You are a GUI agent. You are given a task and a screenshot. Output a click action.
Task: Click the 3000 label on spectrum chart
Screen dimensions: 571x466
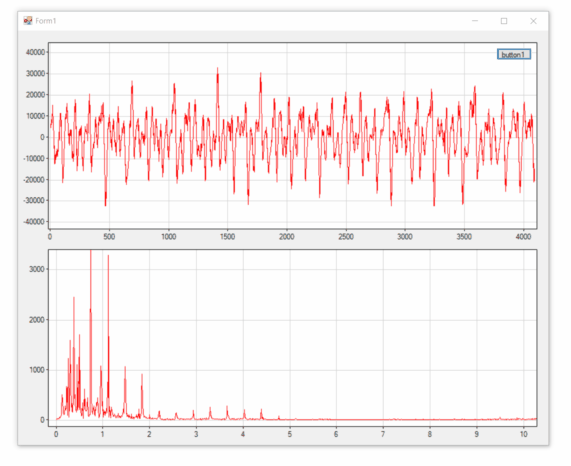point(37,269)
